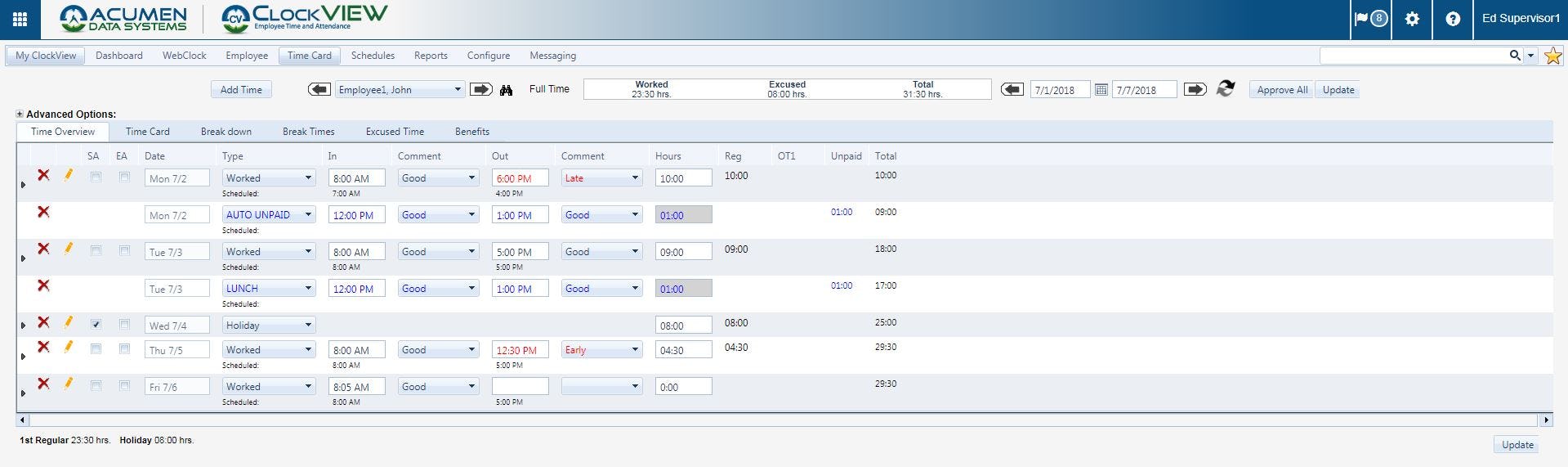Open the apps grid menu icon
Viewport: 1568px width, 467px height.
click(x=20, y=19)
